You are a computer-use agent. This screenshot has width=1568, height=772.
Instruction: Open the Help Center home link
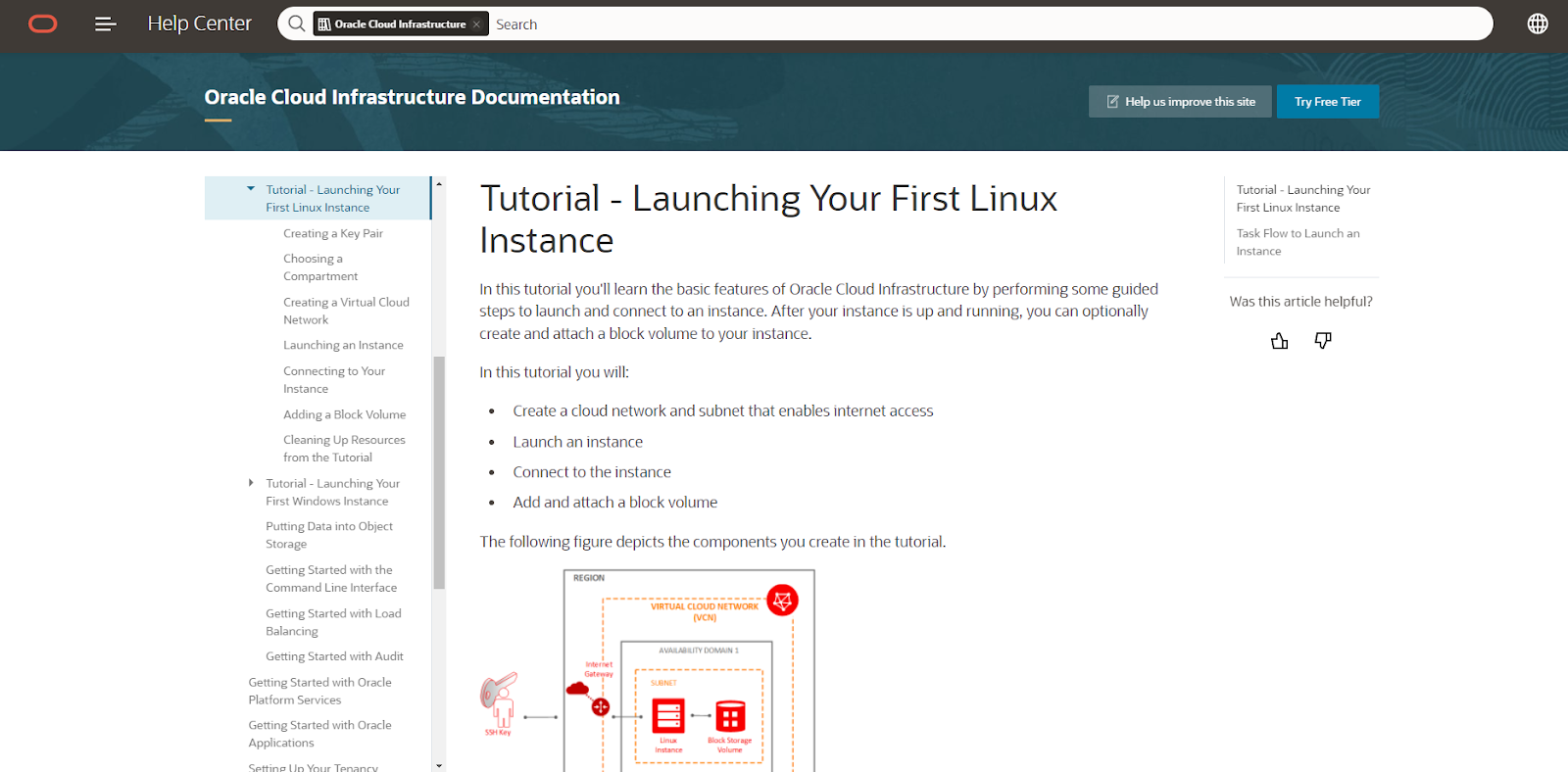pos(199,24)
